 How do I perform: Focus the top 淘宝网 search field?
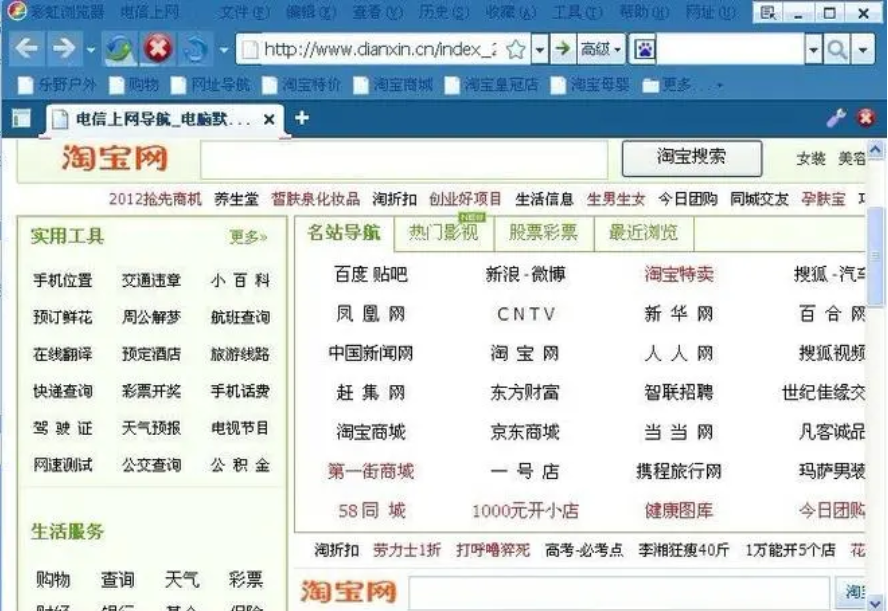(x=404, y=160)
